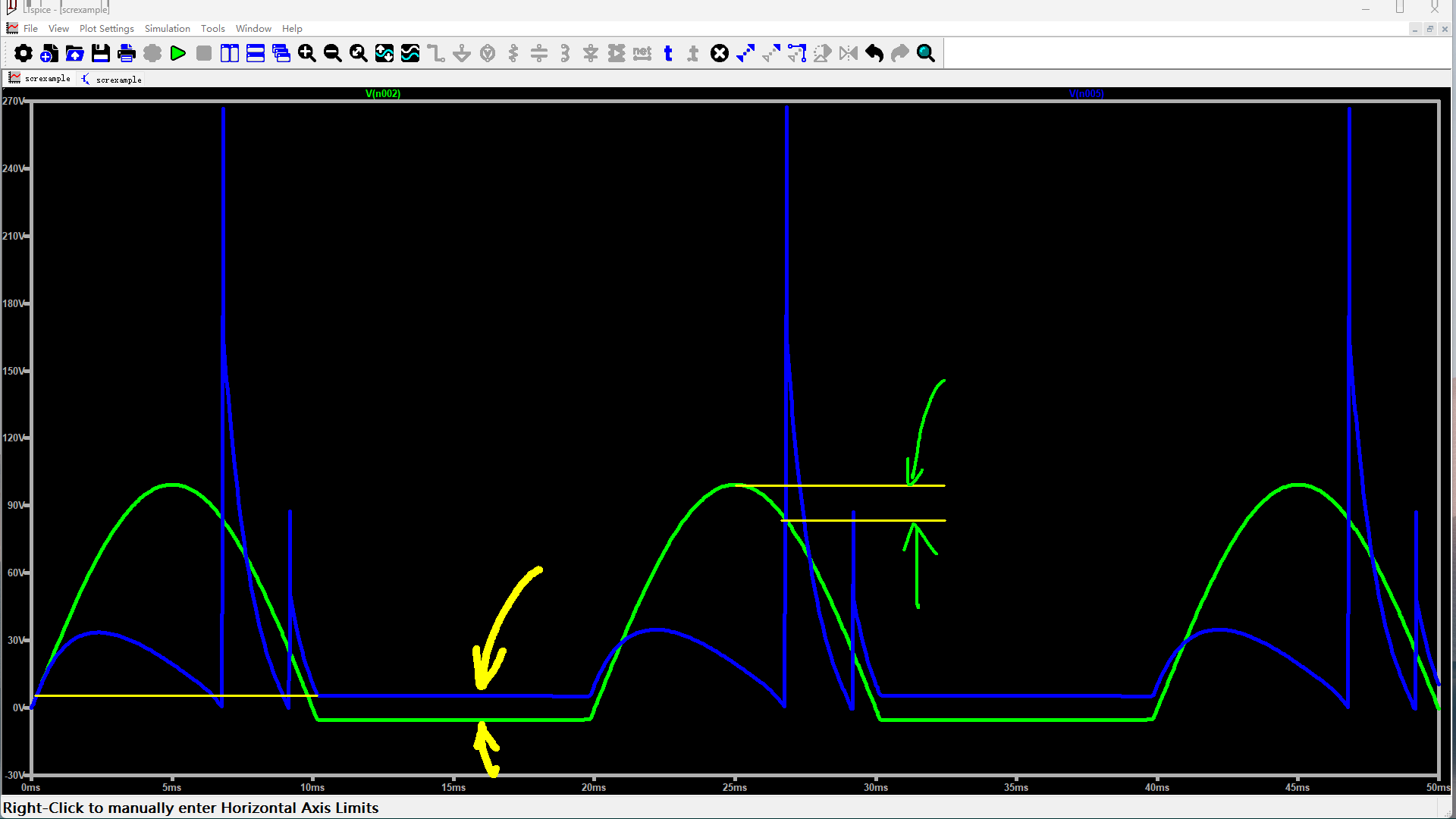This screenshot has height=819, width=1456.
Task: Click the Find magnifier icon at toolbar end
Action: coord(926,53)
